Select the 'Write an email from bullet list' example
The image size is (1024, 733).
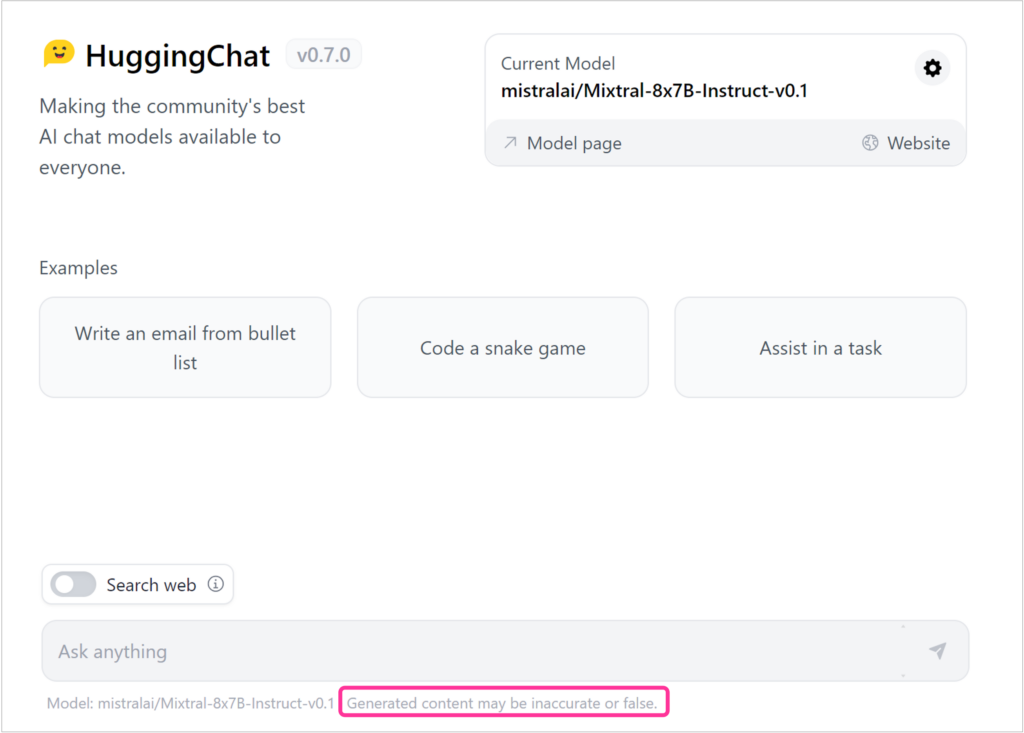[184, 347]
